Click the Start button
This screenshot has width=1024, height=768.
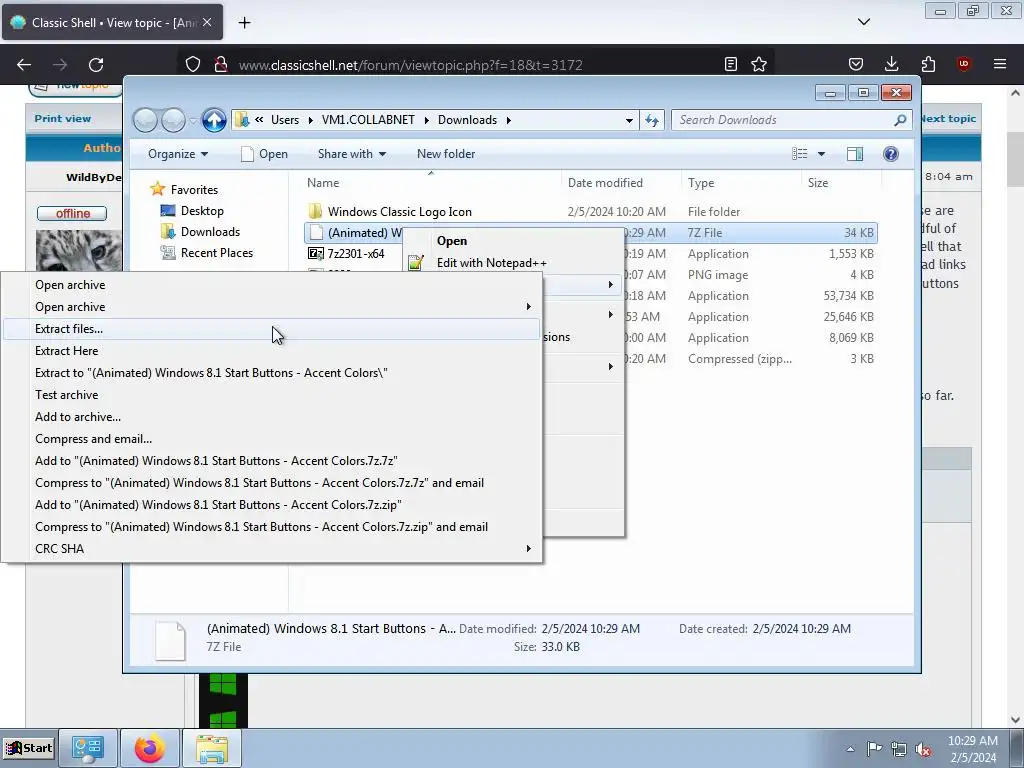(x=28, y=748)
